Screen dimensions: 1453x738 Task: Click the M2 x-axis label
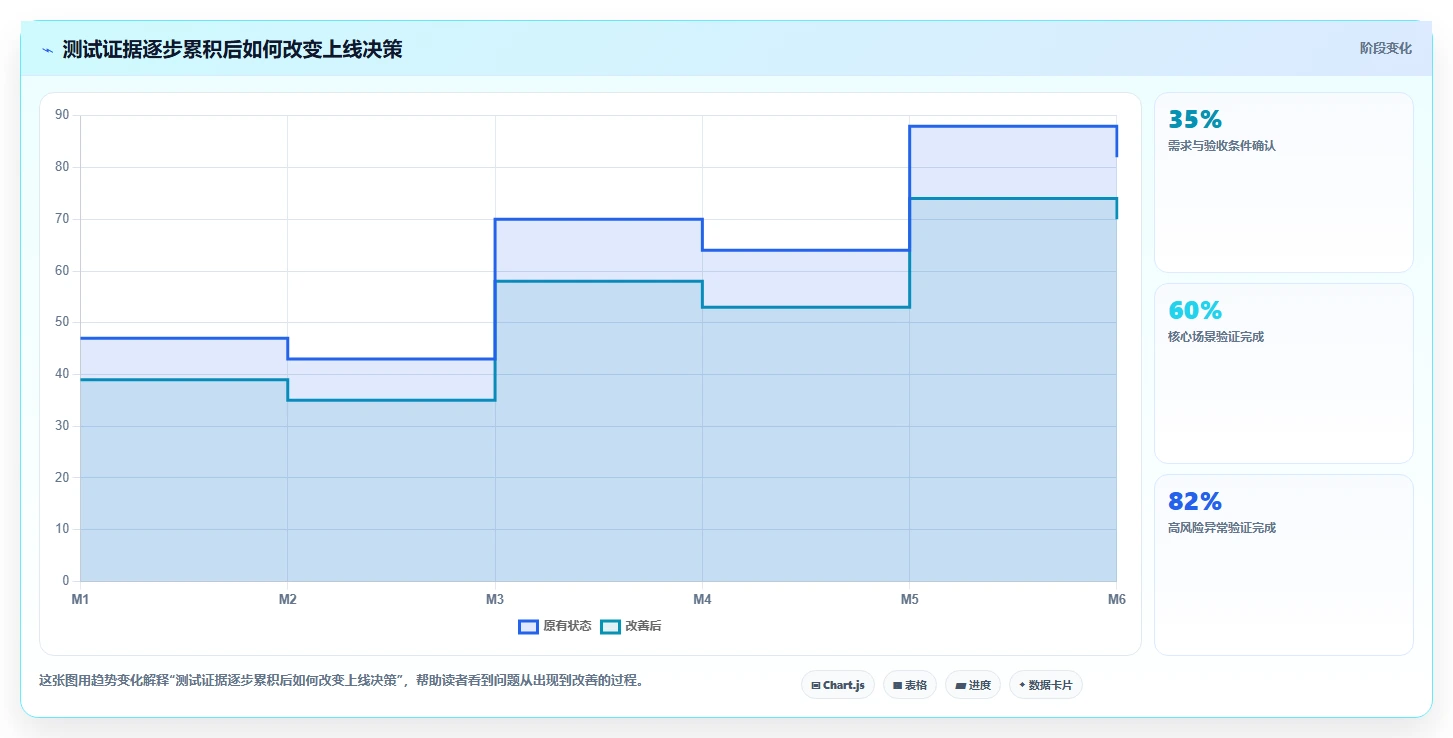point(287,600)
